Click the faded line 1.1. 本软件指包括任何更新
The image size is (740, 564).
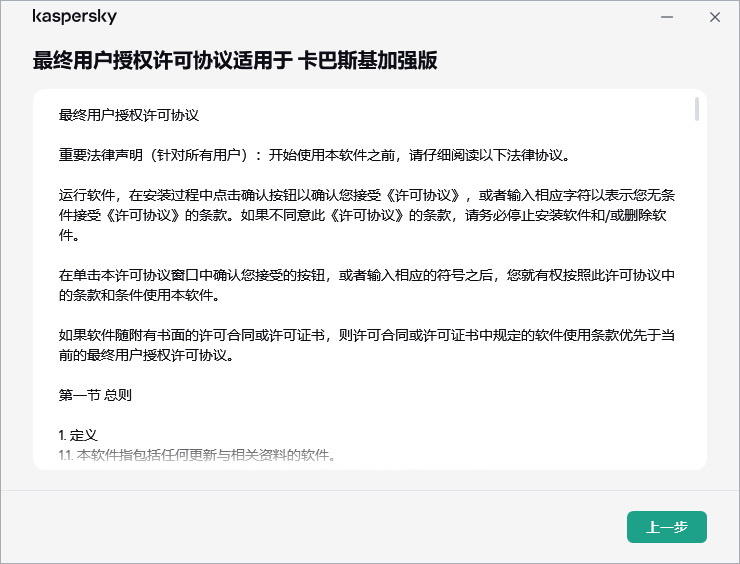pos(196,455)
